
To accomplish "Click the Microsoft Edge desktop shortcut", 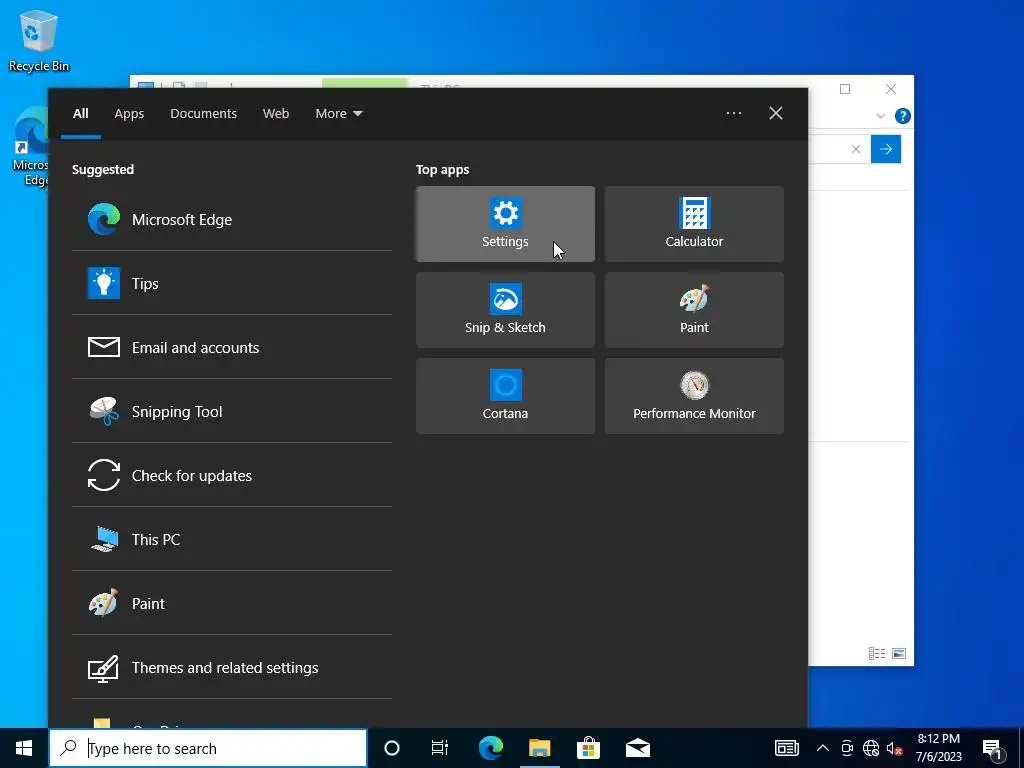I will tap(29, 147).
